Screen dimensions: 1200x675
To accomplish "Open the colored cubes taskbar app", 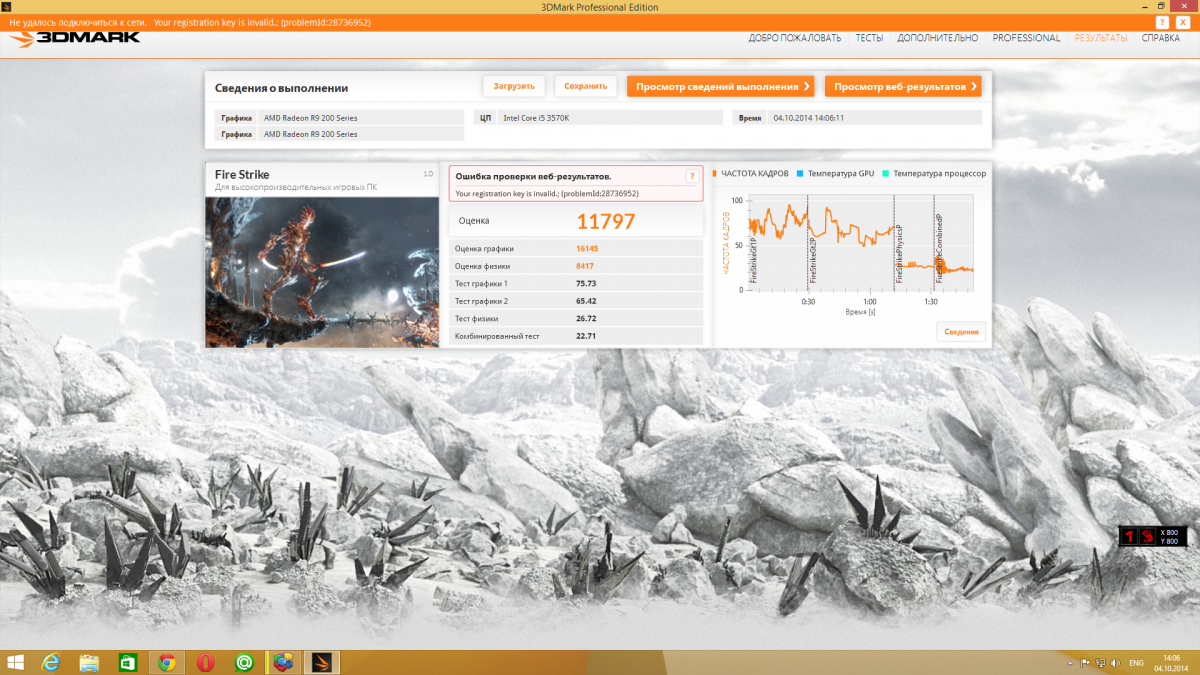I will pos(283,662).
